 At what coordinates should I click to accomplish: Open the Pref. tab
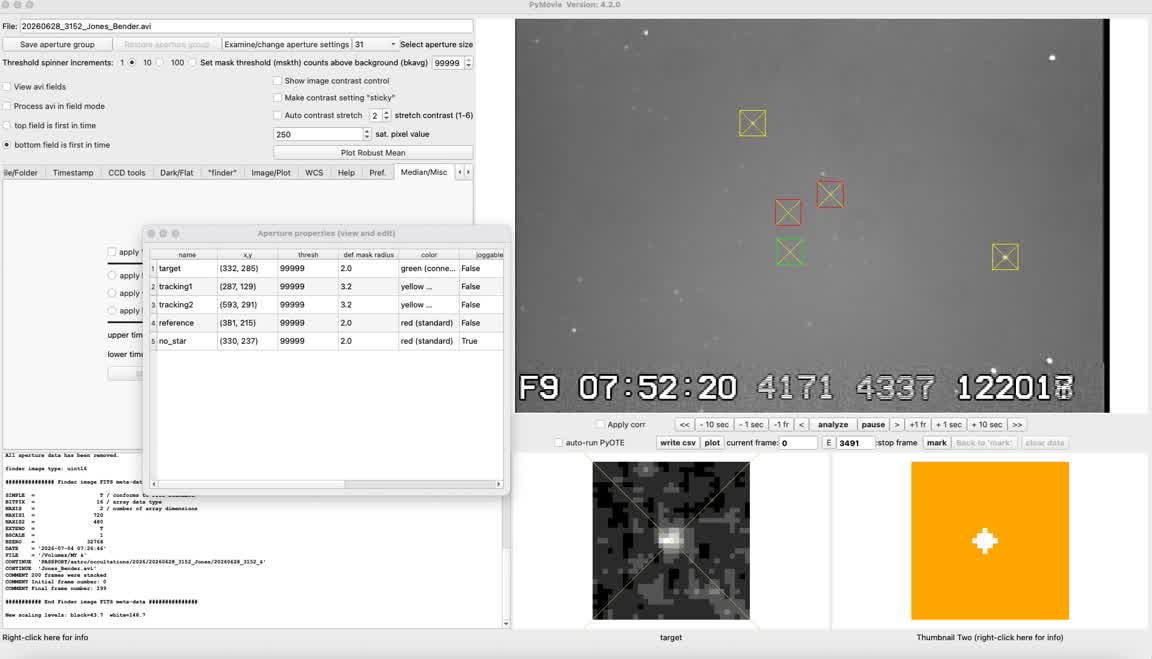tap(377, 173)
